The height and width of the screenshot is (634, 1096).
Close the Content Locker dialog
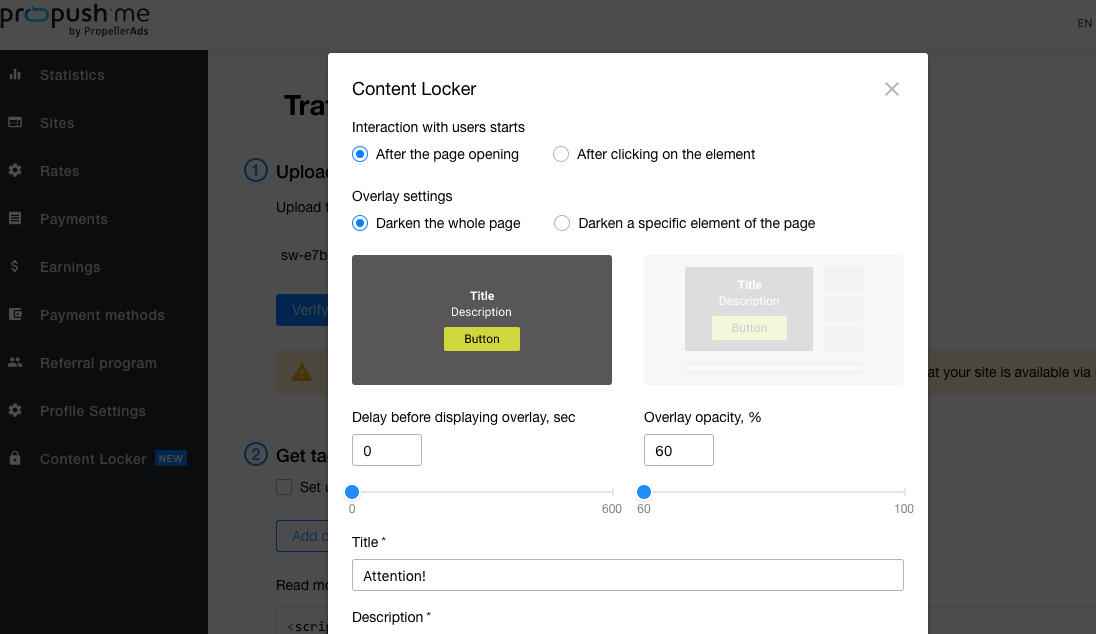coord(891,89)
